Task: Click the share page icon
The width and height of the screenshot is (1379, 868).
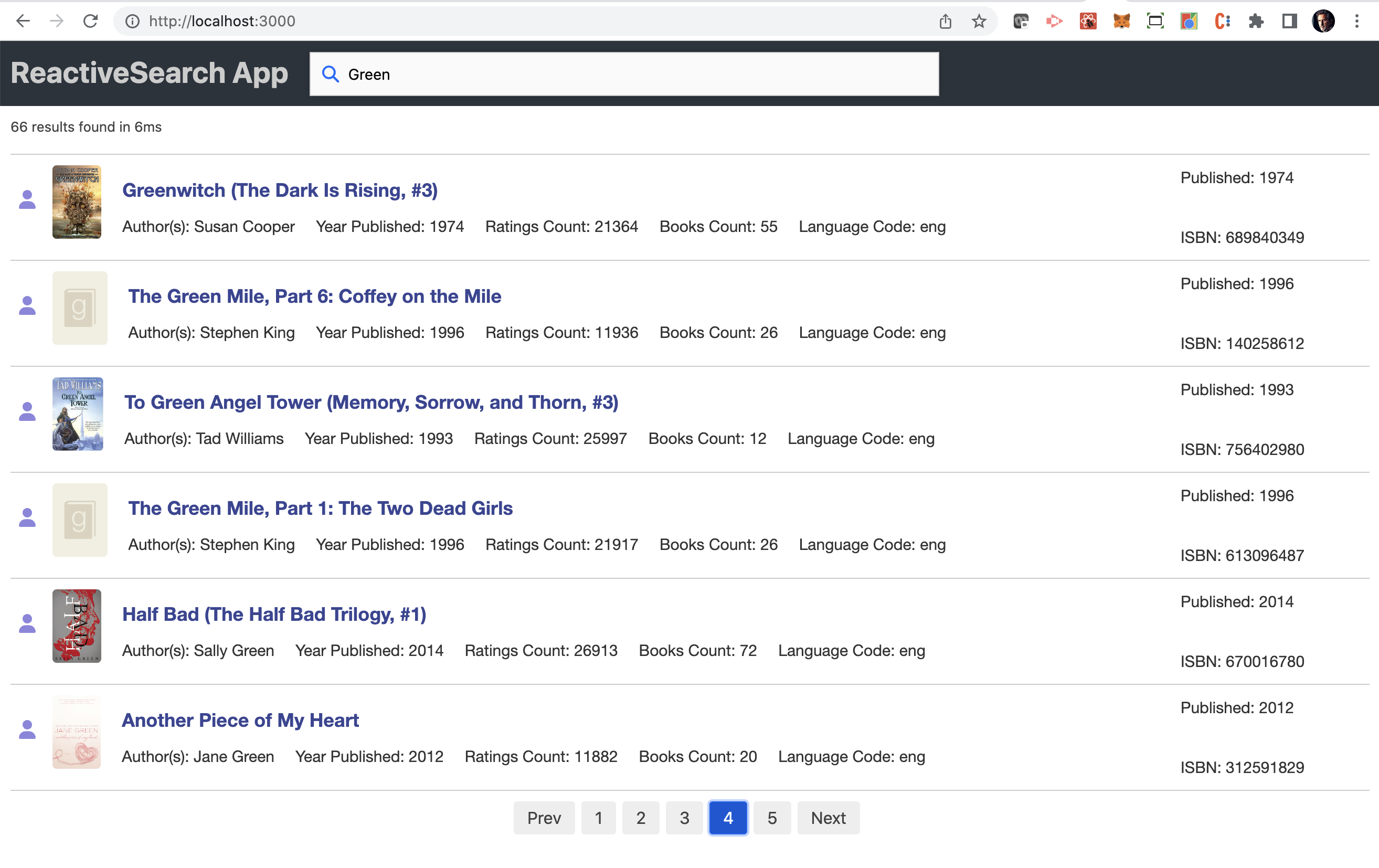Action: point(945,21)
